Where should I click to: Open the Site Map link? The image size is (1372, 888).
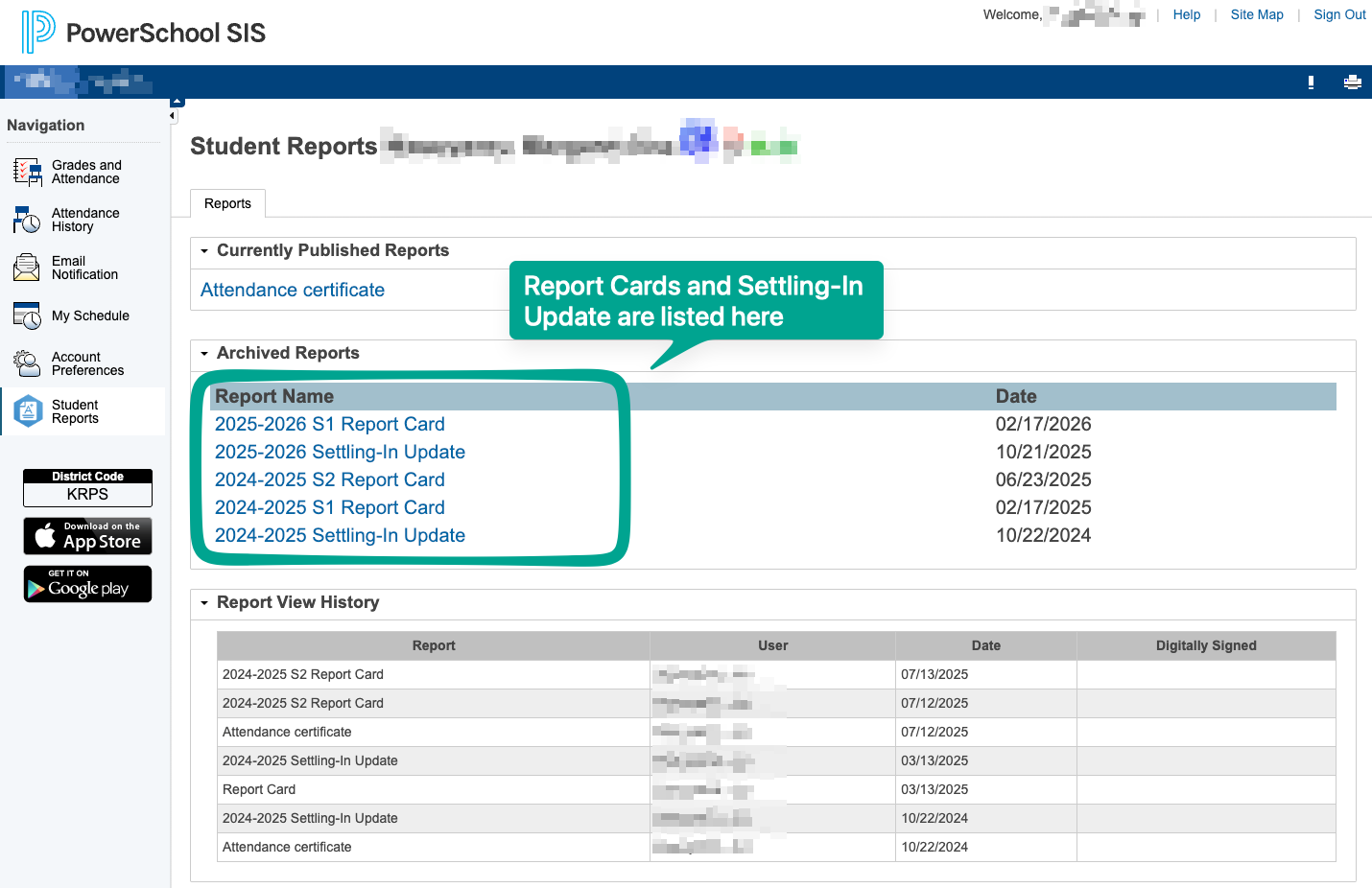point(1256,14)
